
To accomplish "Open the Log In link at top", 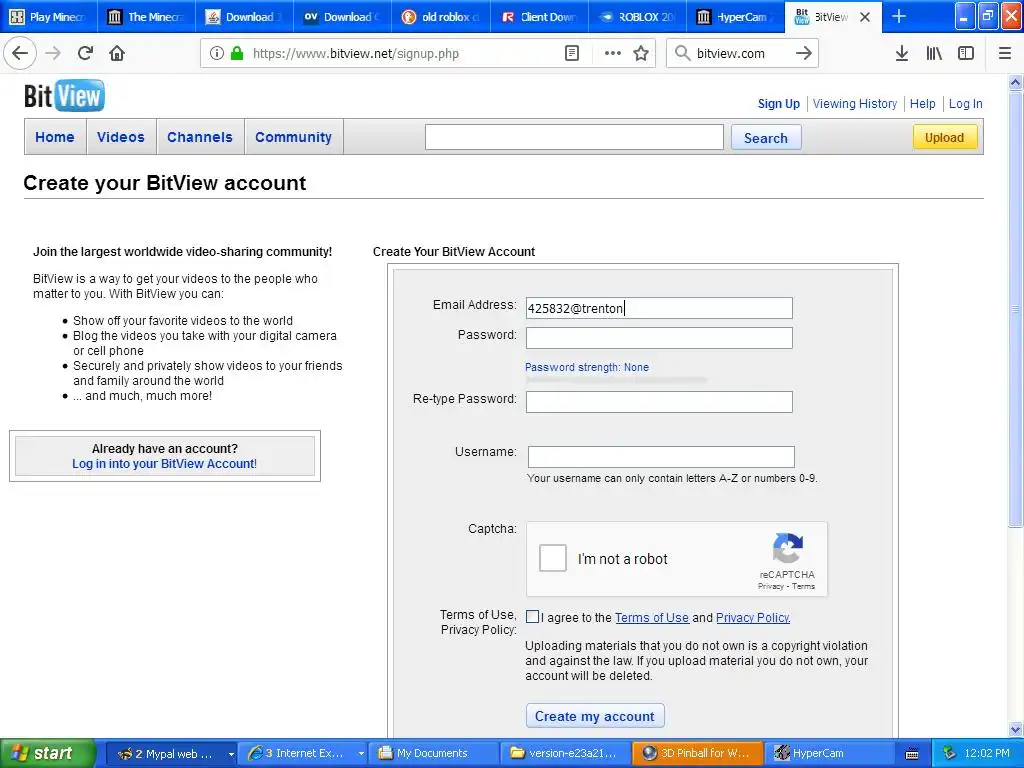I will point(965,103).
